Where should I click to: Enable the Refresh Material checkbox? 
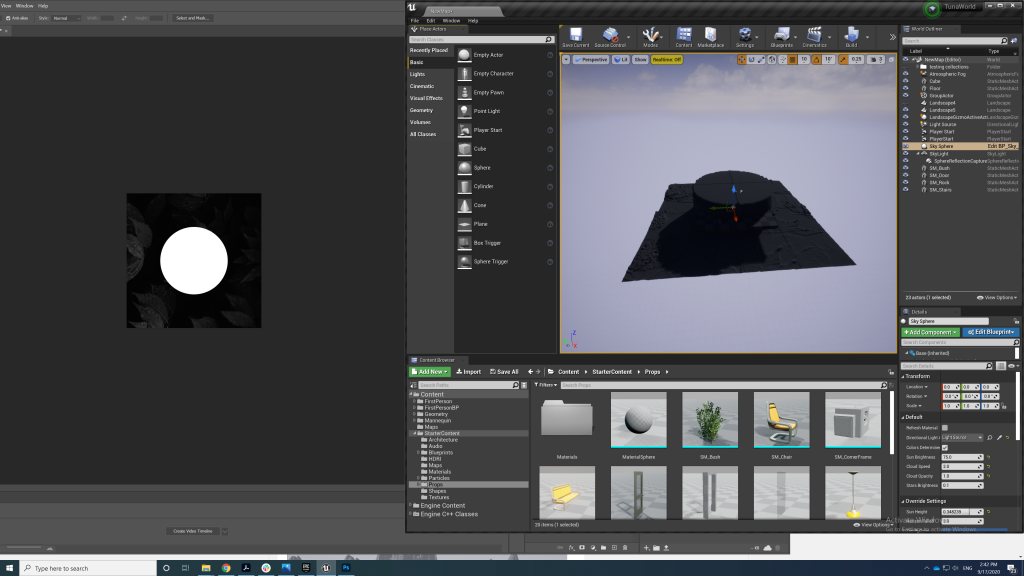pyautogui.click(x=944, y=426)
